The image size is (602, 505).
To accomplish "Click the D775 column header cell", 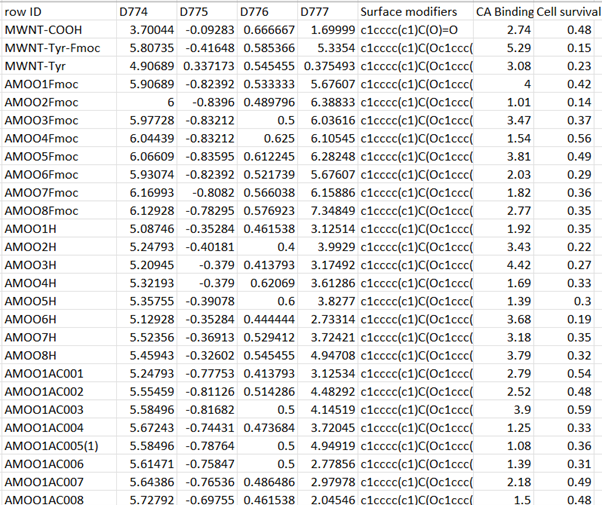I will (207, 12).
